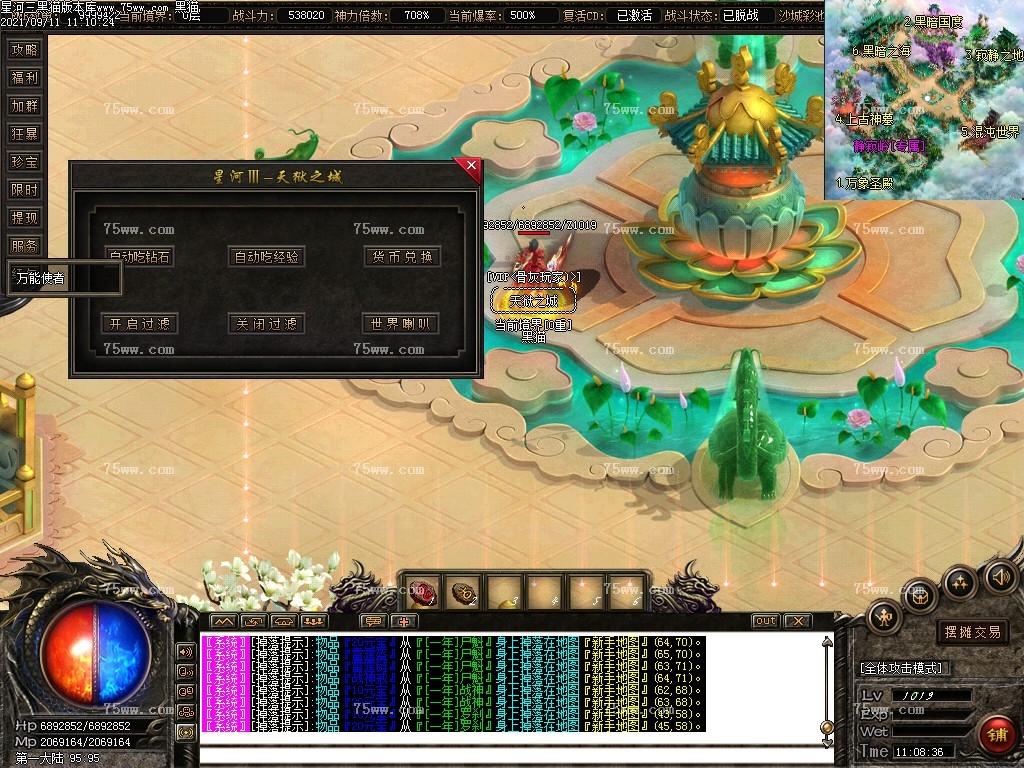This screenshot has height=768, width=1024.
Task: Click the 服务 side menu button
Action: [25, 246]
